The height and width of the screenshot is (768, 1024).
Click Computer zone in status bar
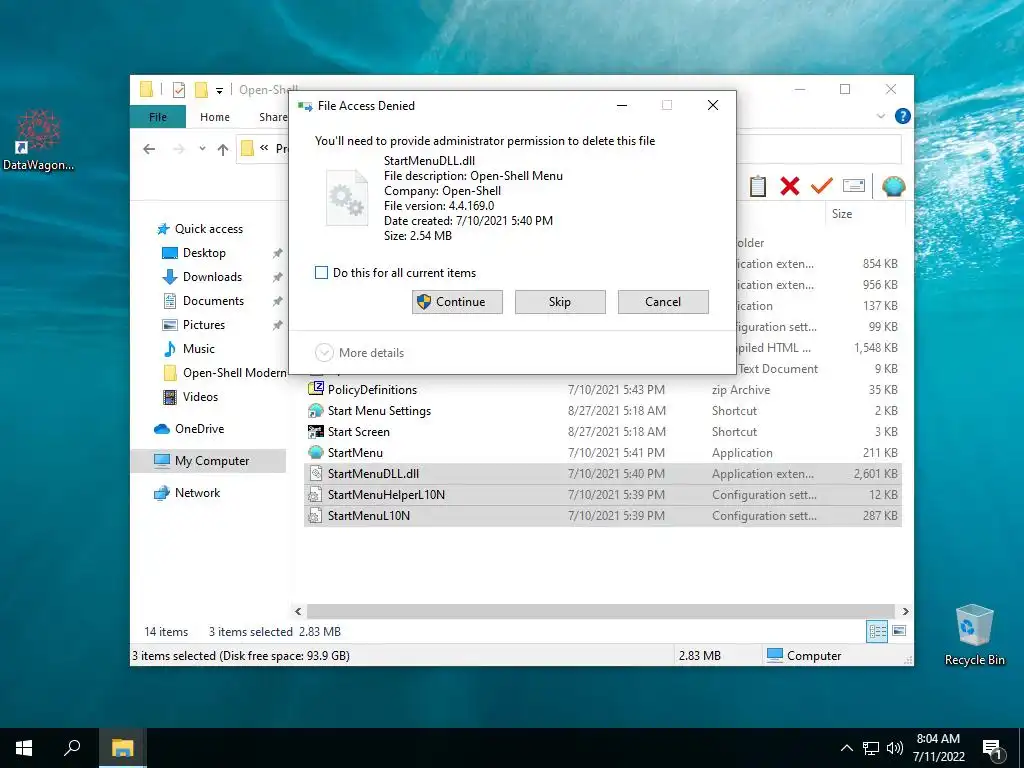804,655
